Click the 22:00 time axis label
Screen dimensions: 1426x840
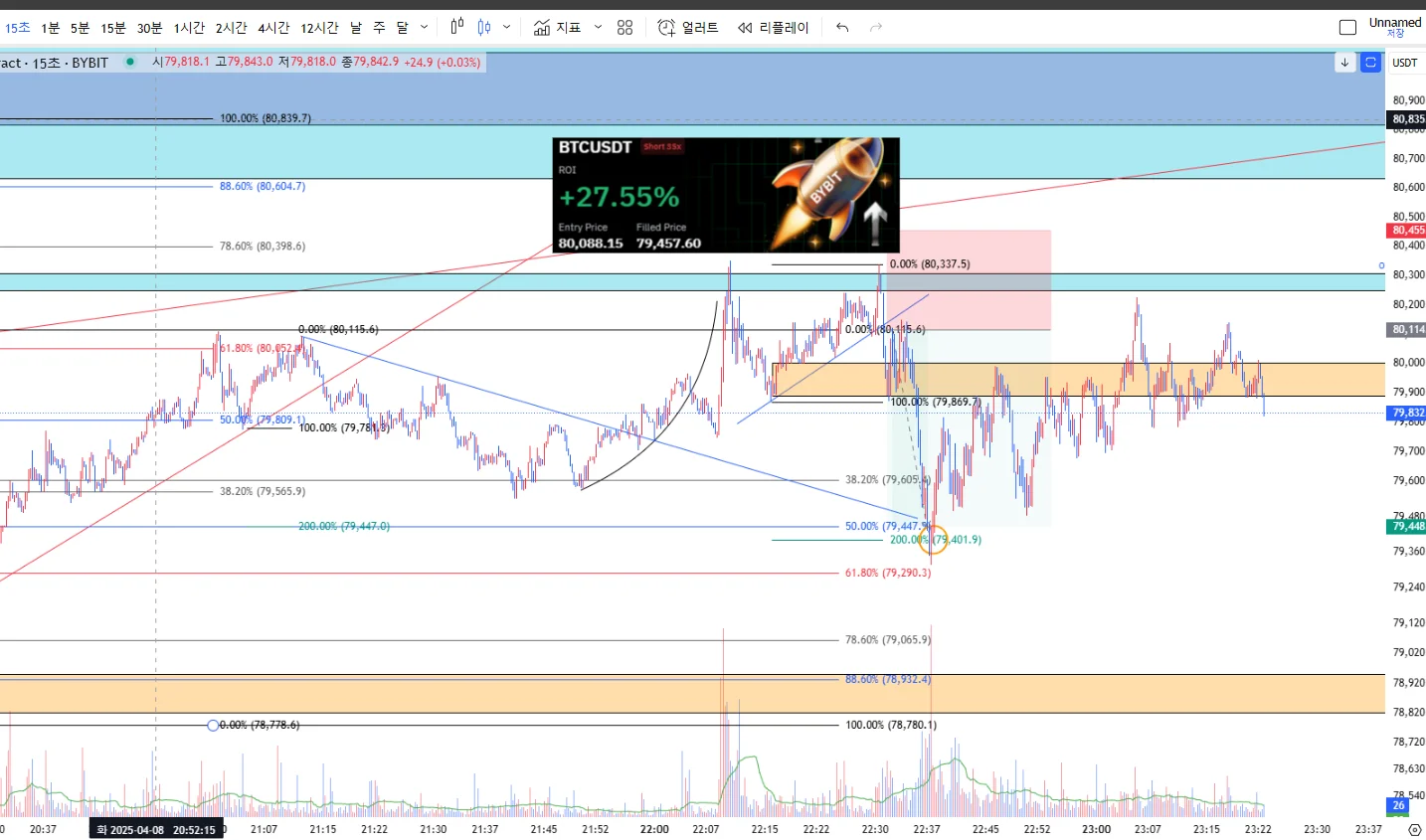(x=654, y=829)
